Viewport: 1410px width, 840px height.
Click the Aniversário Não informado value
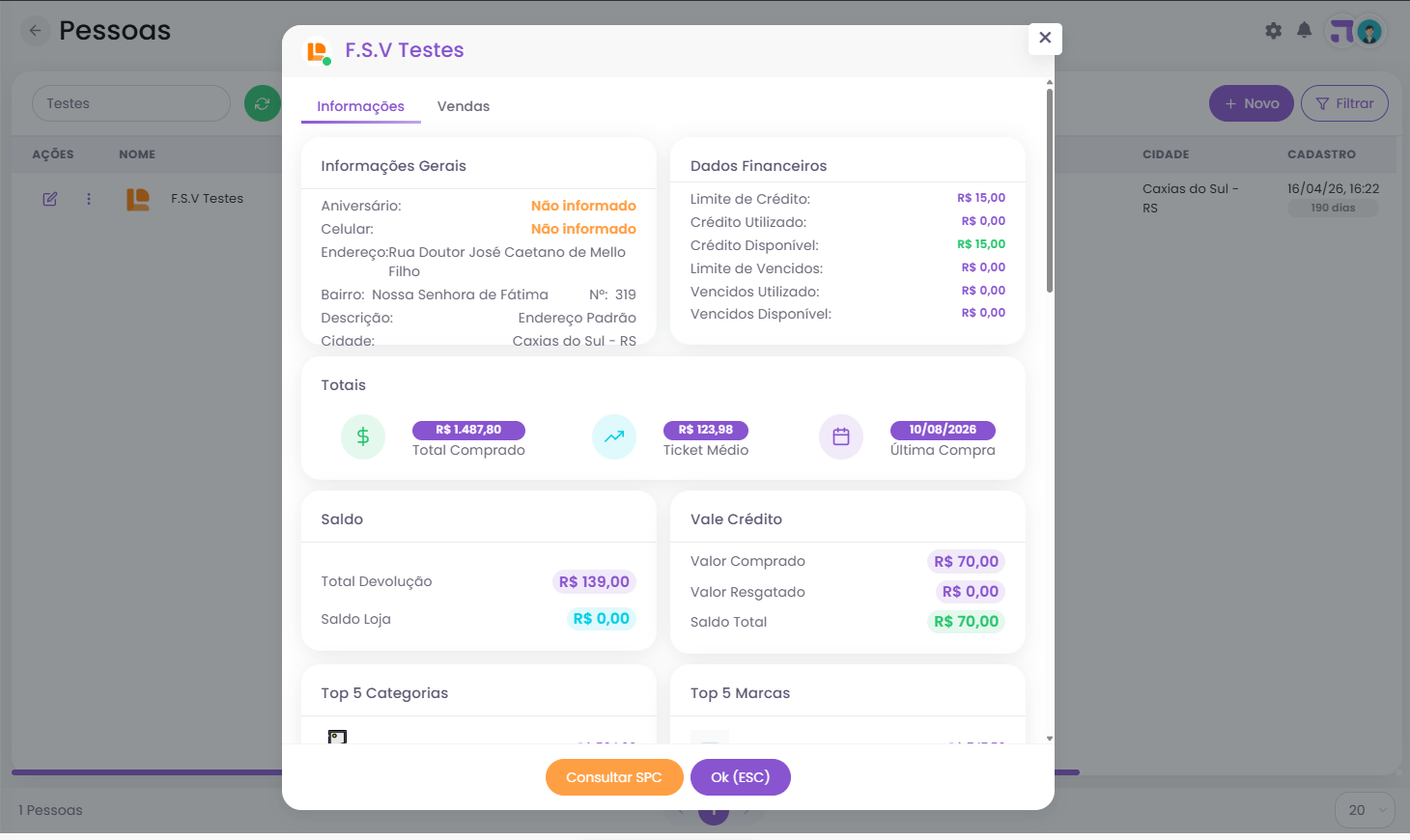coord(583,206)
